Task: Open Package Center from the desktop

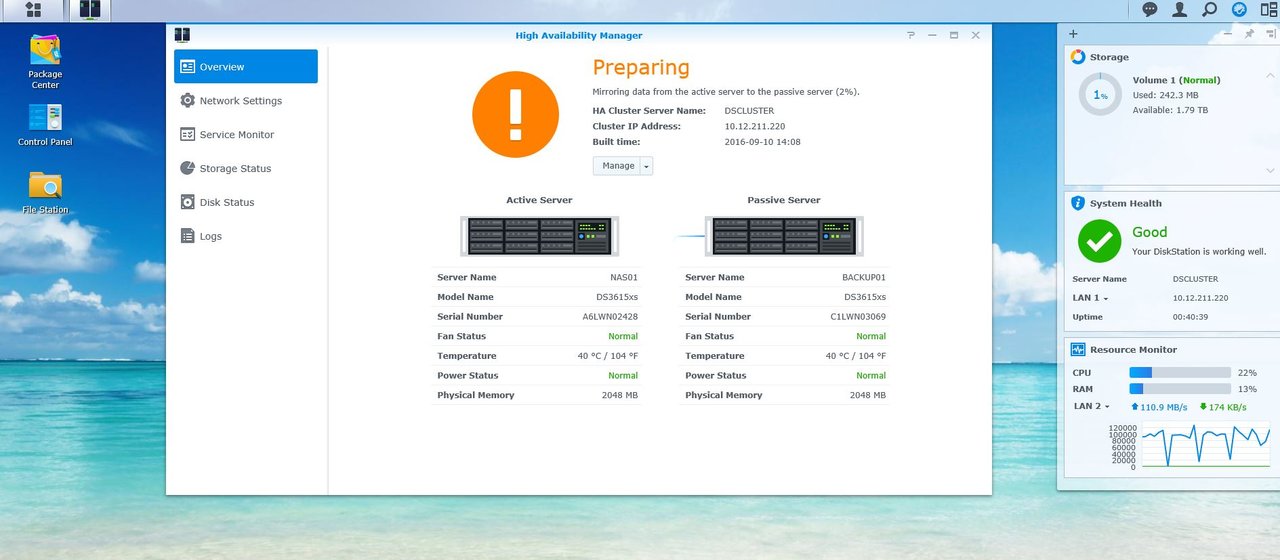Action: click(45, 52)
